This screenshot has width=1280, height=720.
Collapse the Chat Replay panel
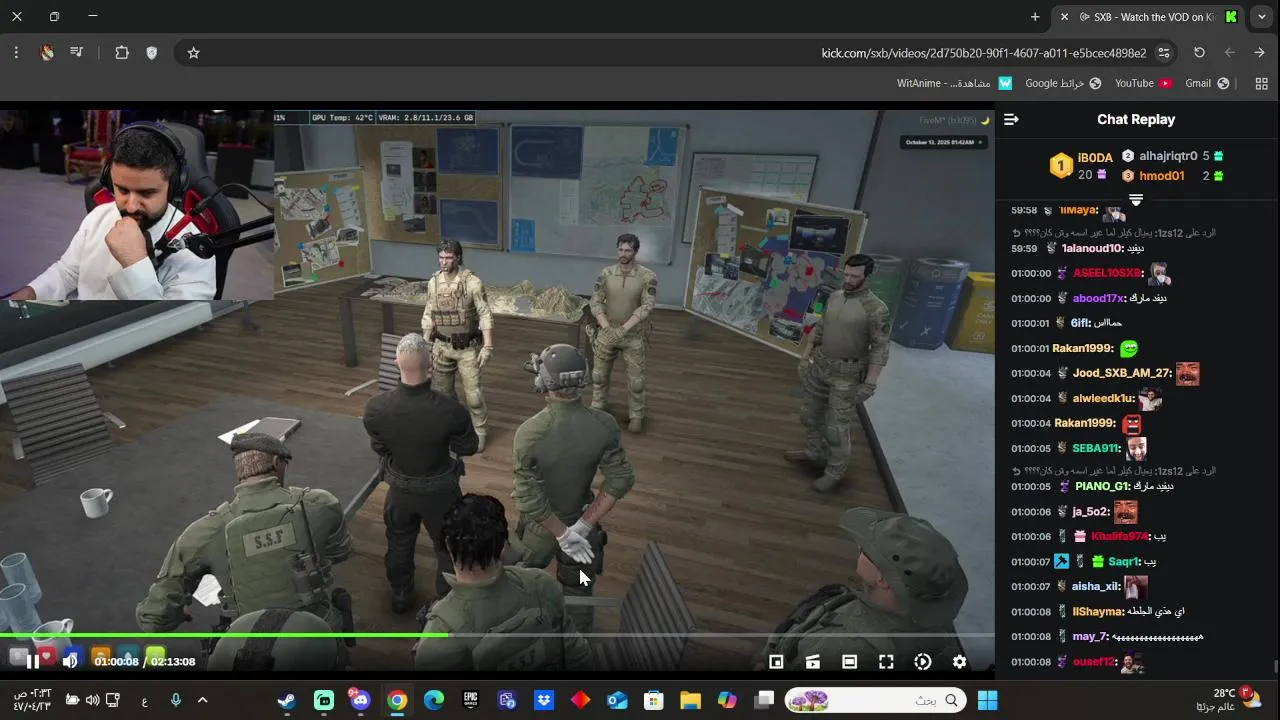1011,119
